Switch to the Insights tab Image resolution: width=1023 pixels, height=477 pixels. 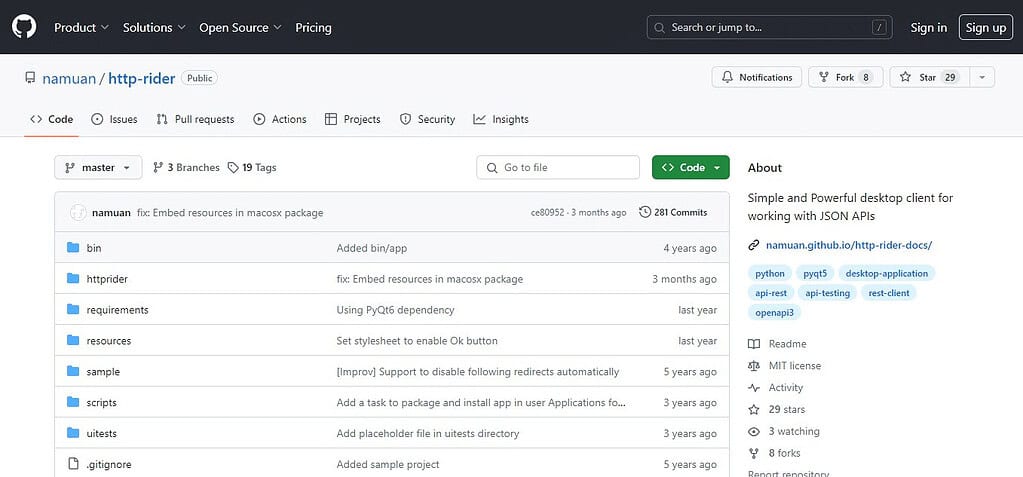point(501,119)
